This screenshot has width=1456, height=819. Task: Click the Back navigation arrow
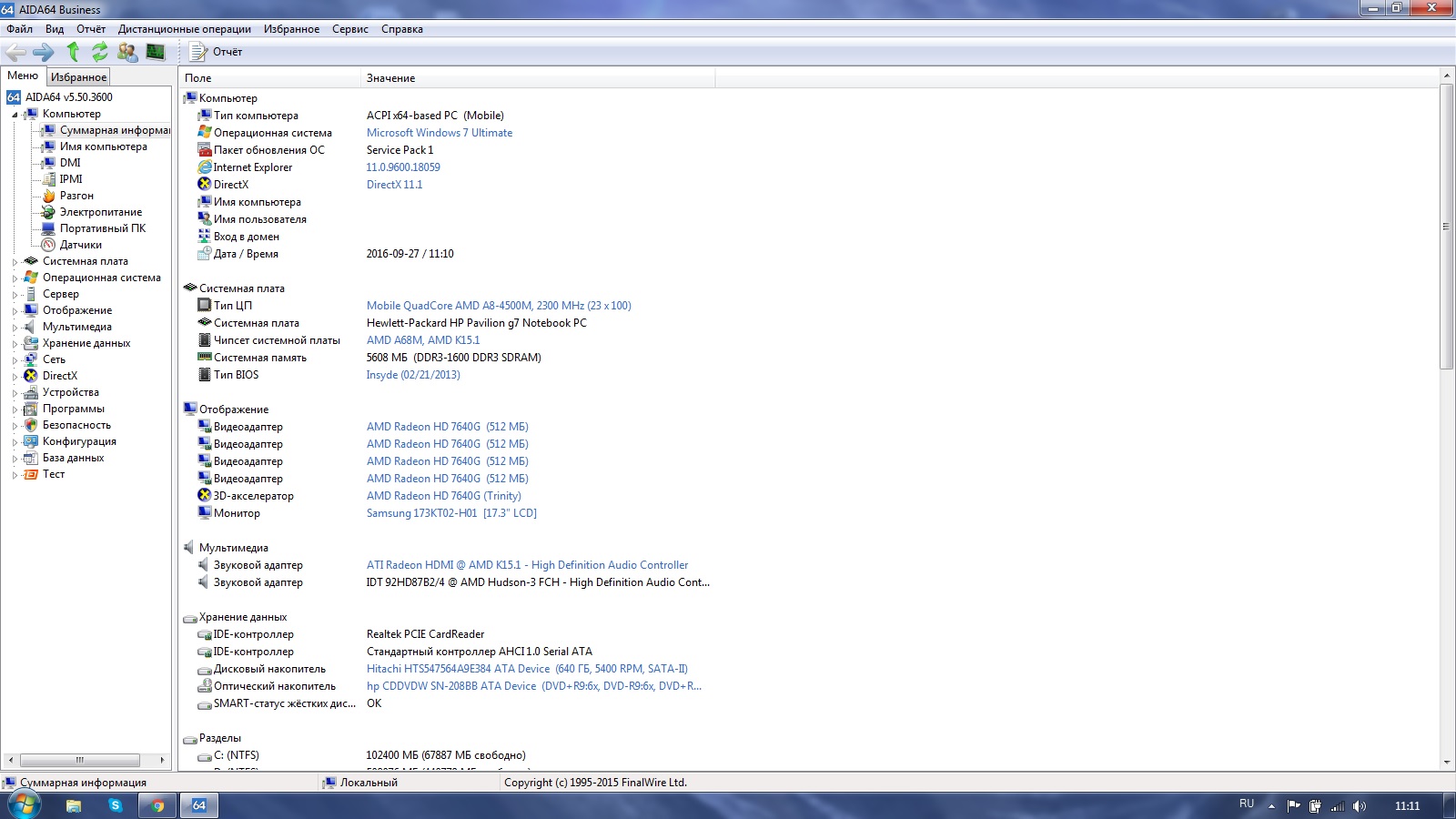coord(15,52)
